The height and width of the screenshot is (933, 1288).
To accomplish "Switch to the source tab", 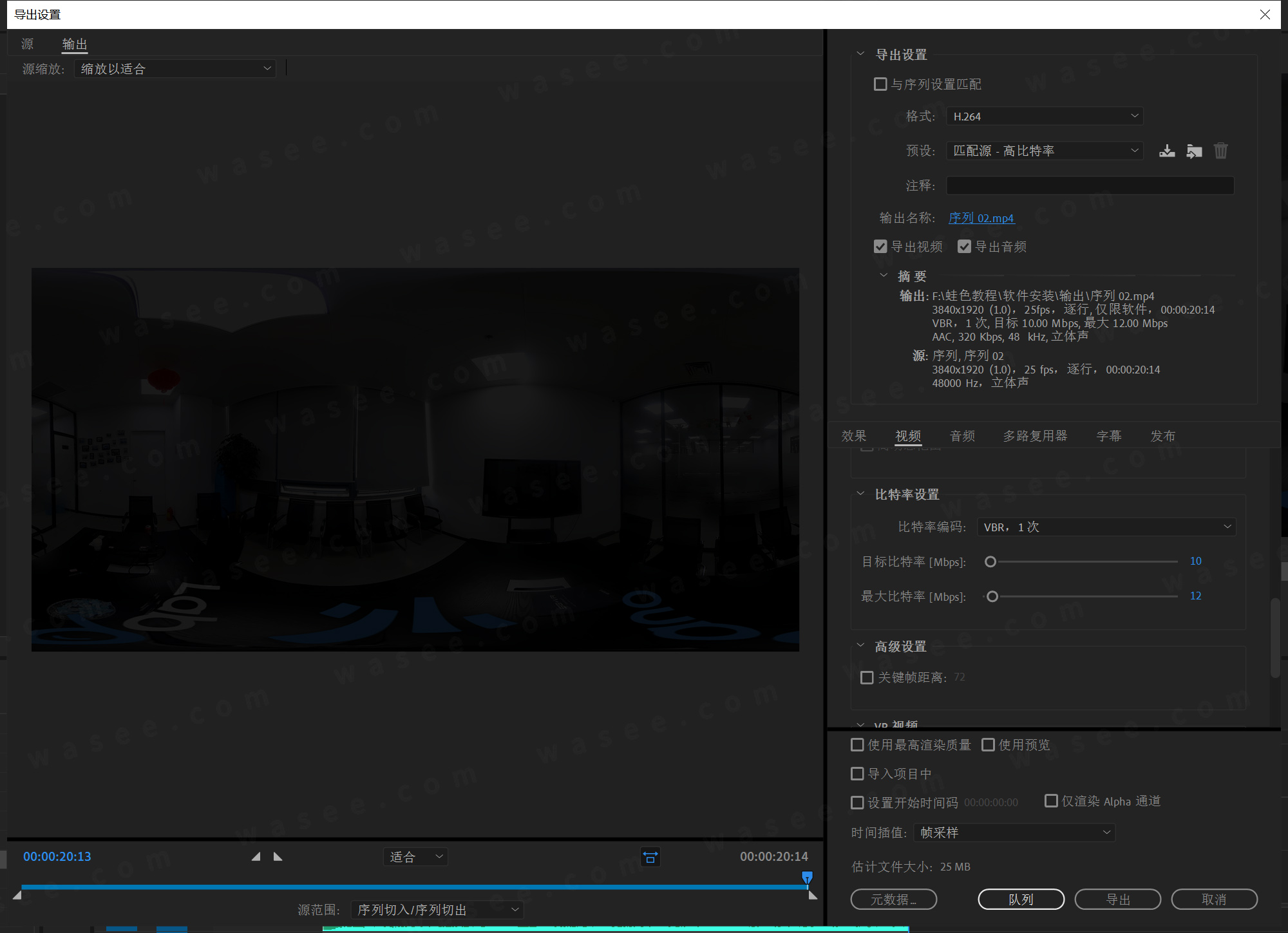I will coord(27,44).
